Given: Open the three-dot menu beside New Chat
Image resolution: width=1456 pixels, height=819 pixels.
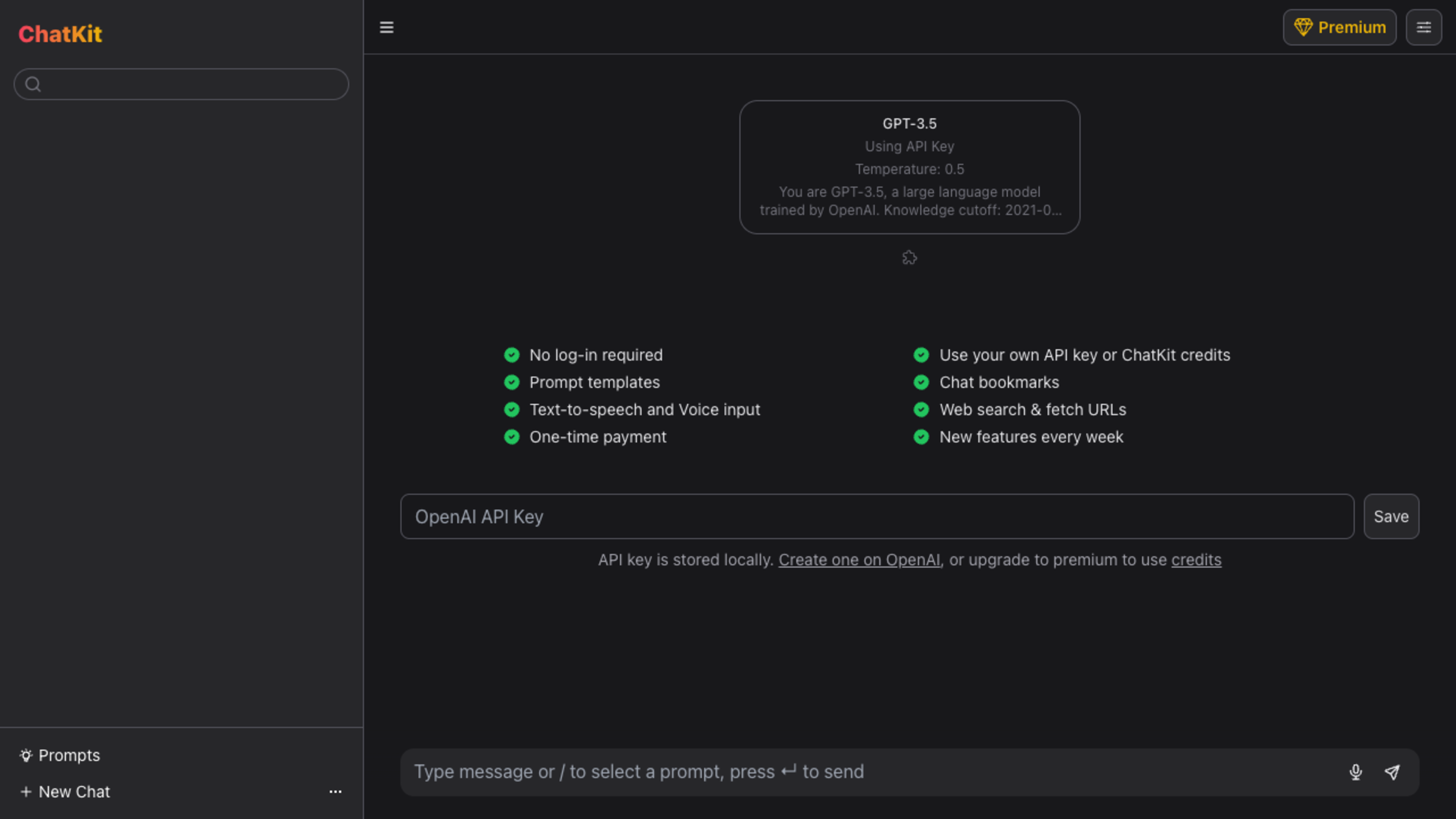Looking at the screenshot, I should [x=335, y=792].
